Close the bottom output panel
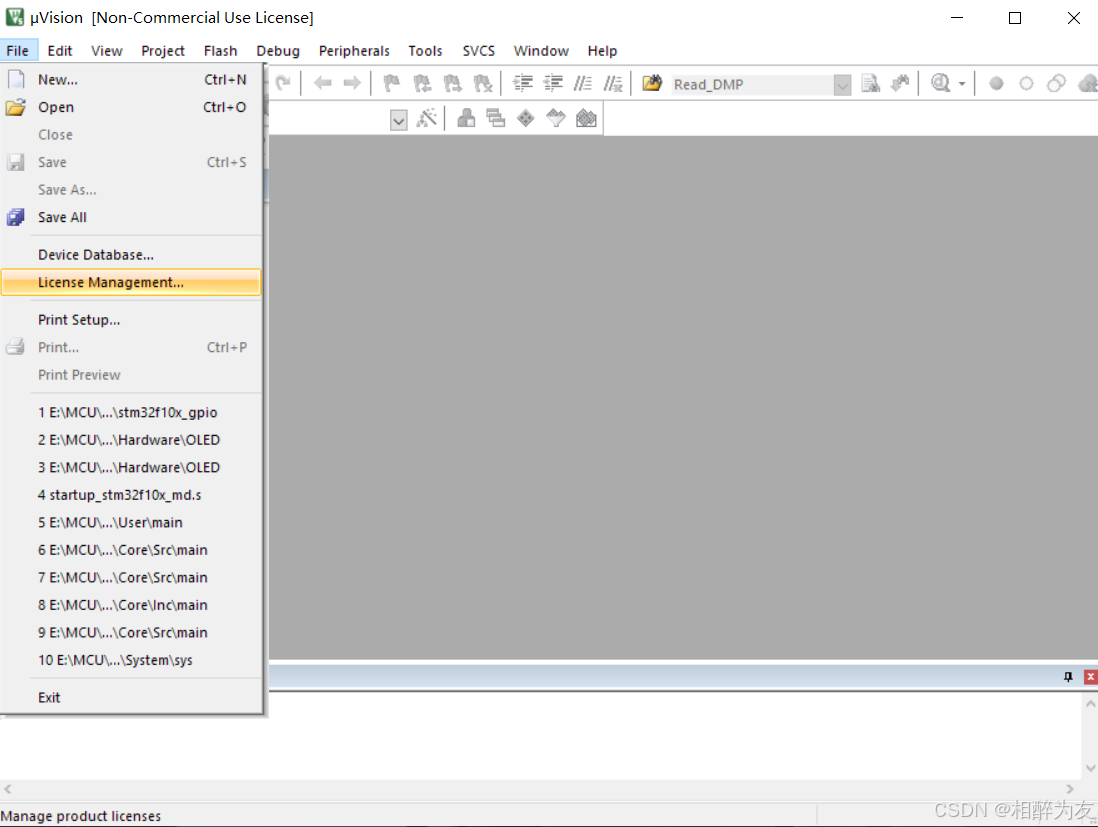 1090,677
